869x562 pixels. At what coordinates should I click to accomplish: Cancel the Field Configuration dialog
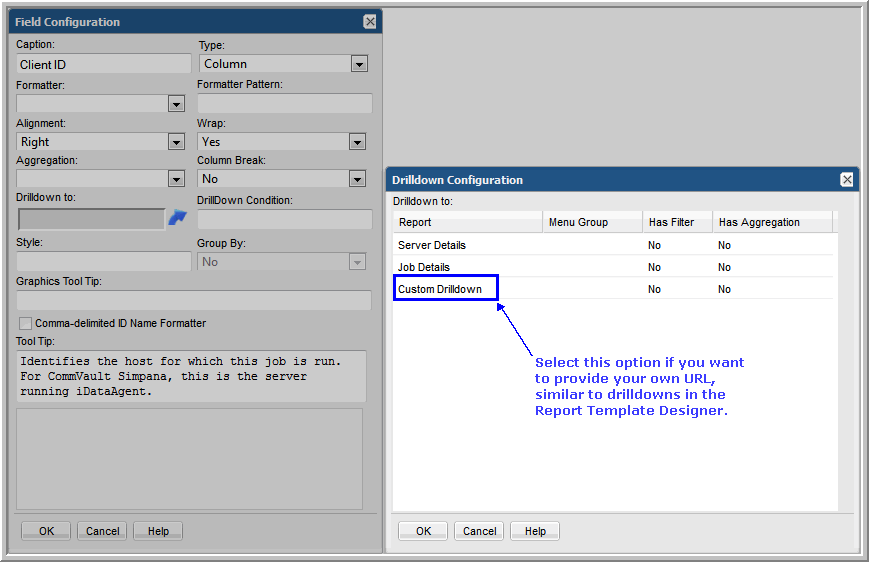click(102, 531)
